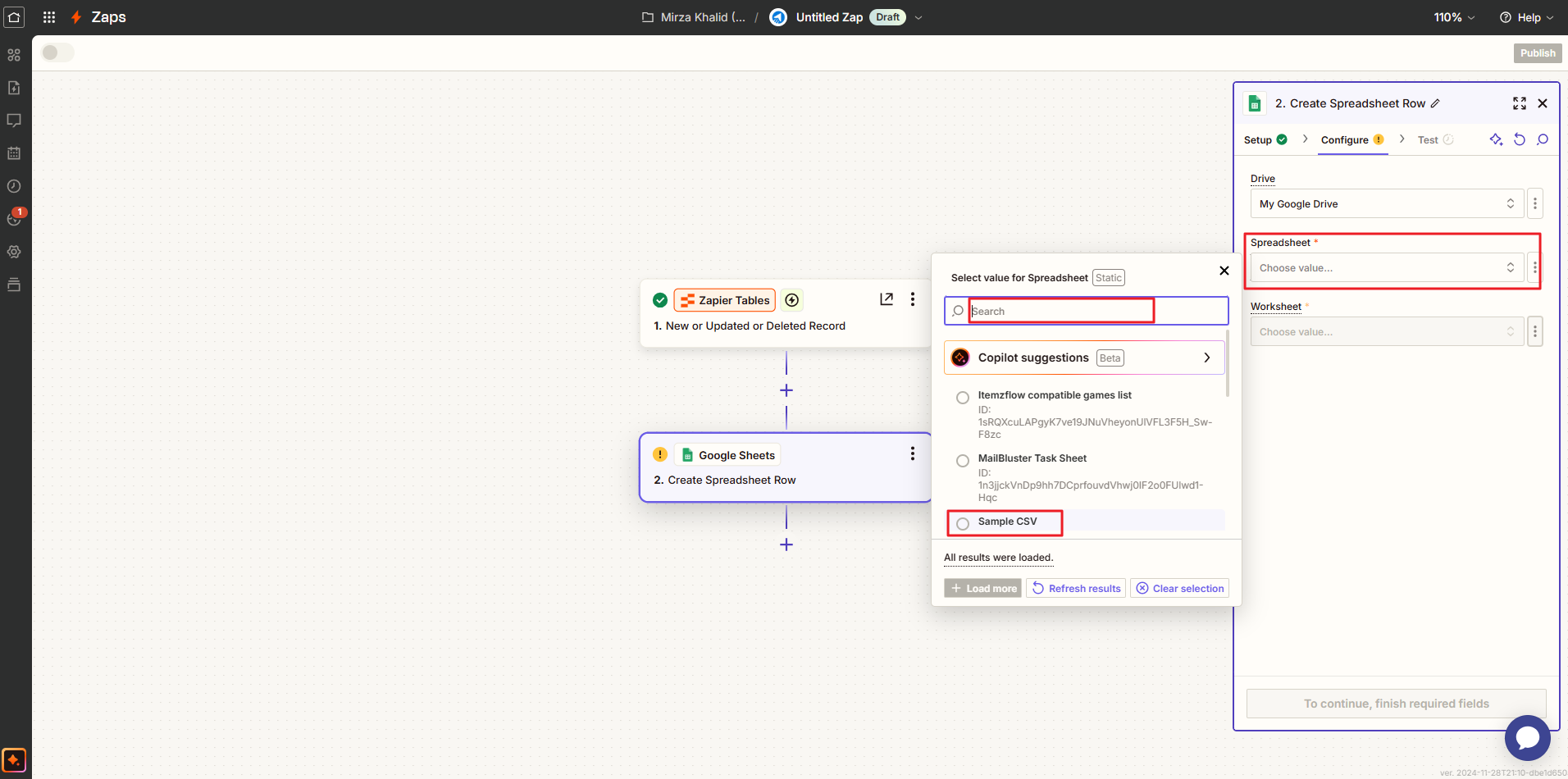1568x779 pixels.
Task: Open three-dot menu on Google Sheets step
Action: [x=912, y=454]
